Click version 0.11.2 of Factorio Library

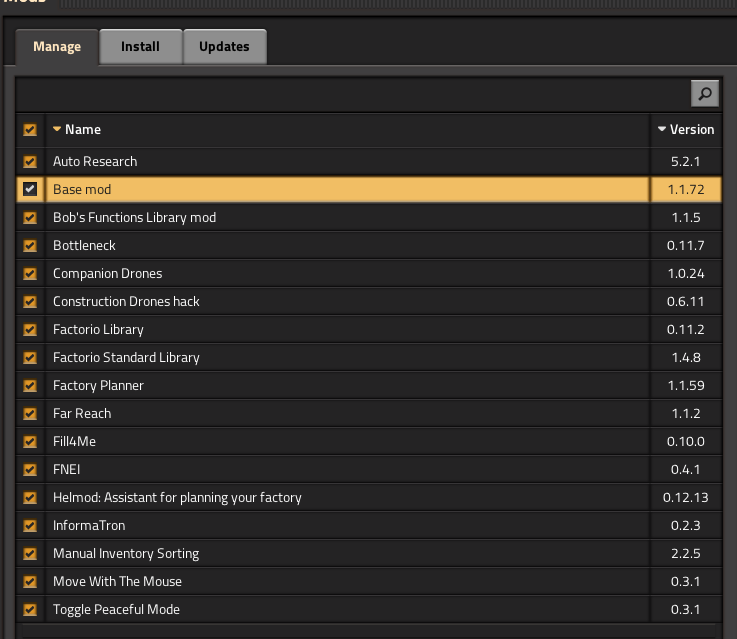click(x=686, y=329)
